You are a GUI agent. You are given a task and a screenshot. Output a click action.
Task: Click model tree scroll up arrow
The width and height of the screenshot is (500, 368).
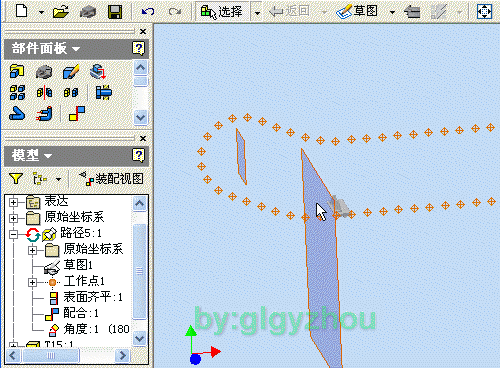coord(140,203)
